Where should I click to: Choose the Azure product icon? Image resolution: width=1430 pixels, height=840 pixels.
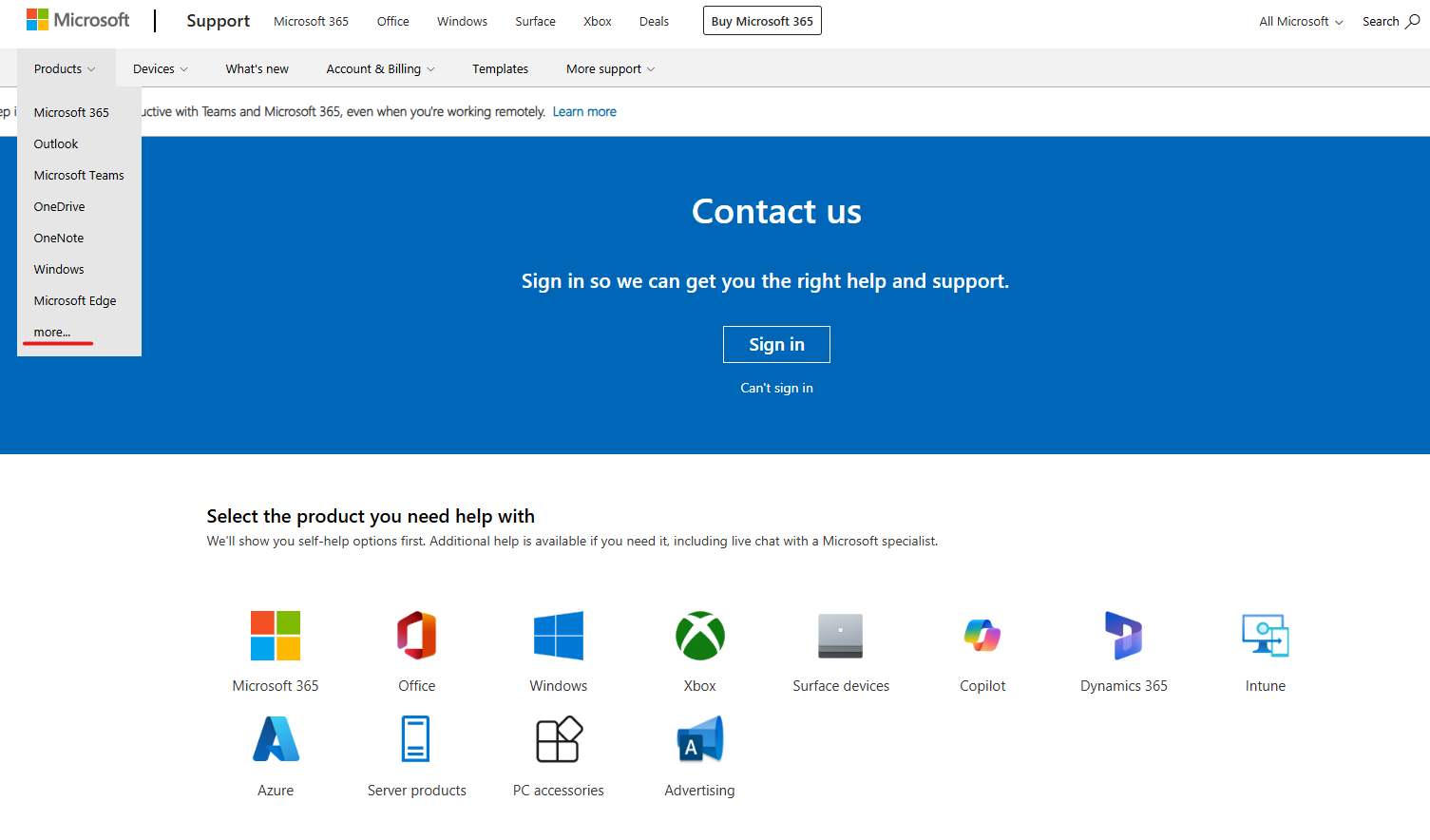click(x=276, y=739)
